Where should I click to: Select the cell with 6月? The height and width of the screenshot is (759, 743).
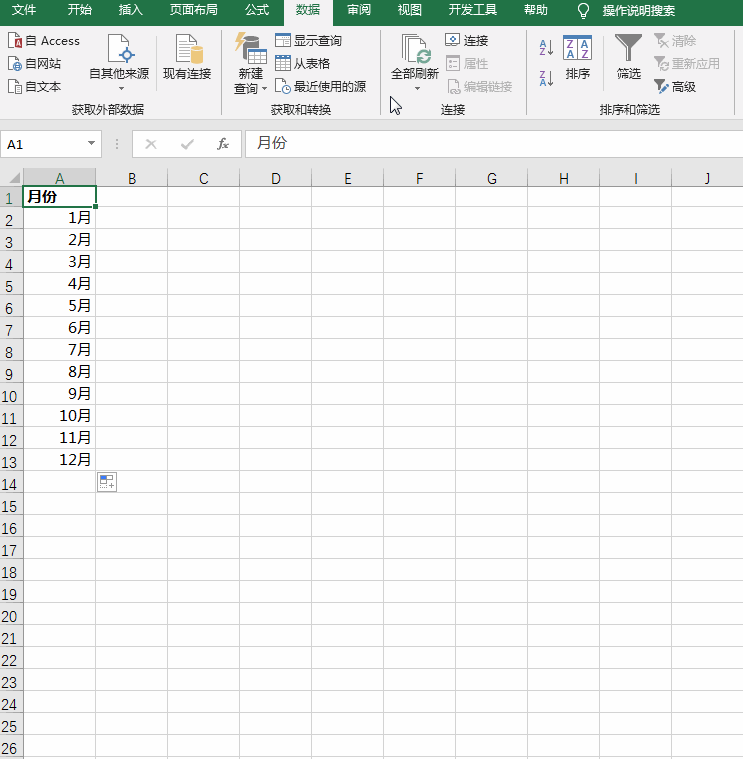click(x=60, y=328)
